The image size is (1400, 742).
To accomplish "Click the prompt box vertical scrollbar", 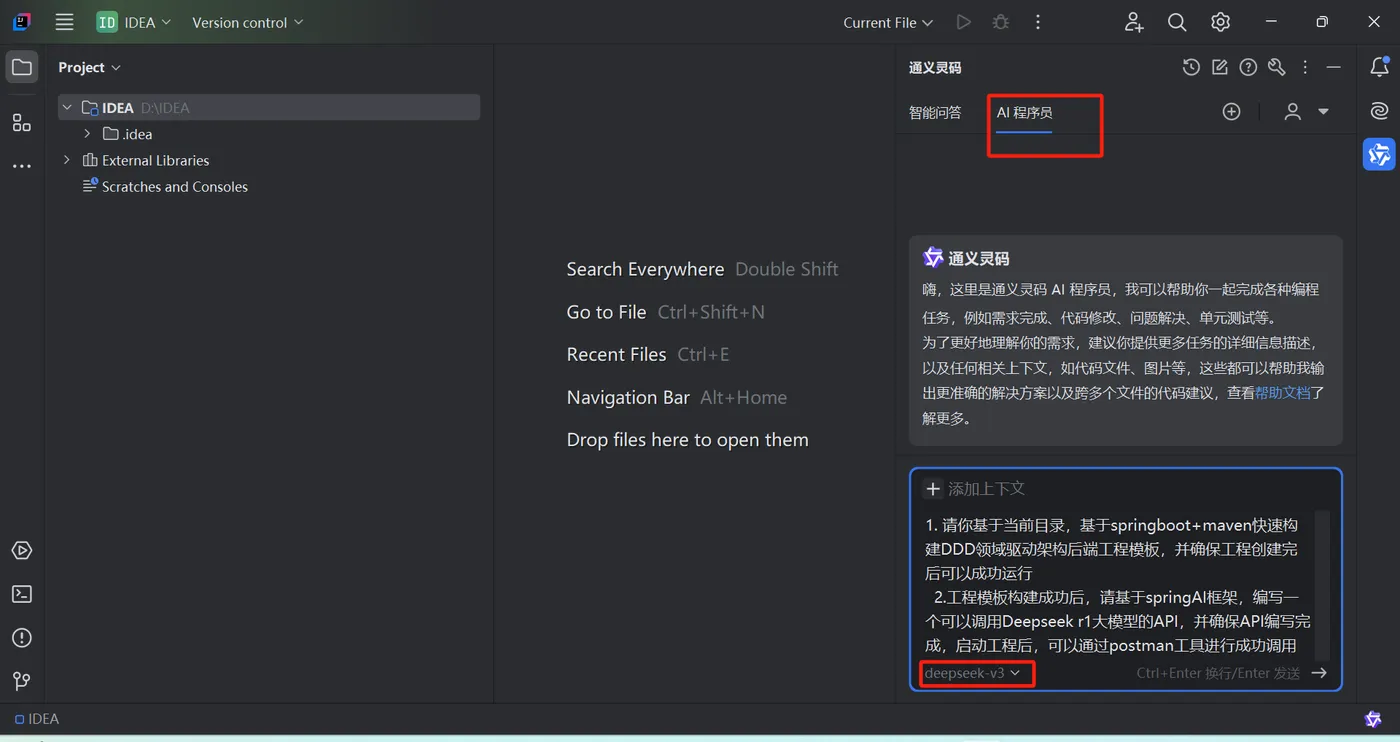I will [x=1322, y=584].
